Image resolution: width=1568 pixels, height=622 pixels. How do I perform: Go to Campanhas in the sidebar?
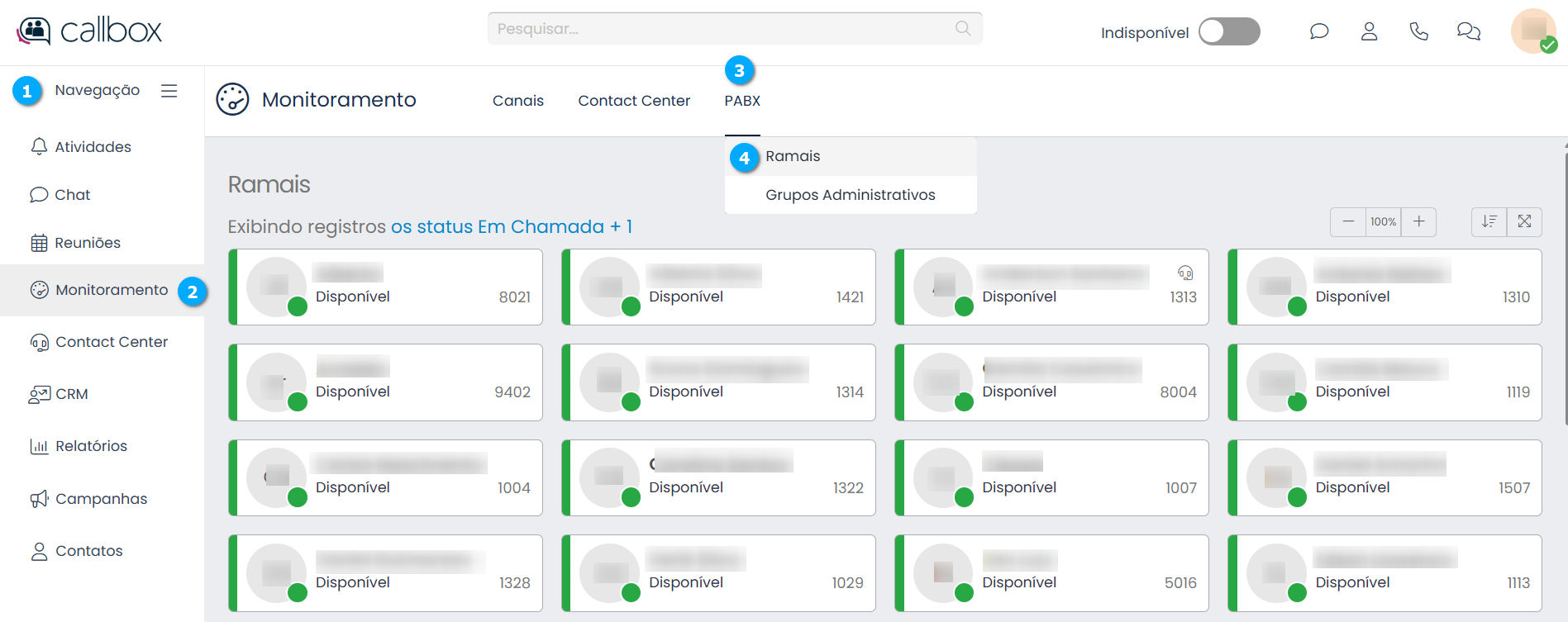pyautogui.click(x=101, y=499)
